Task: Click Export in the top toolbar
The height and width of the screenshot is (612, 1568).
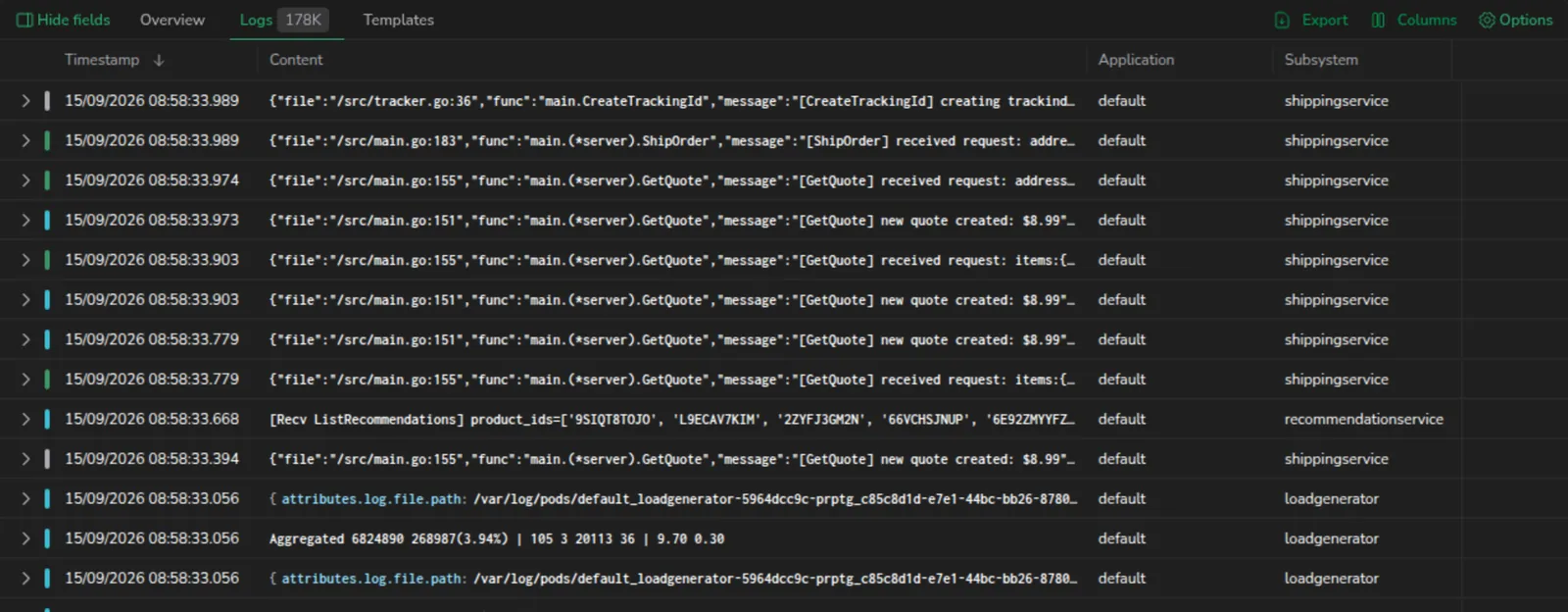Action: click(1311, 20)
